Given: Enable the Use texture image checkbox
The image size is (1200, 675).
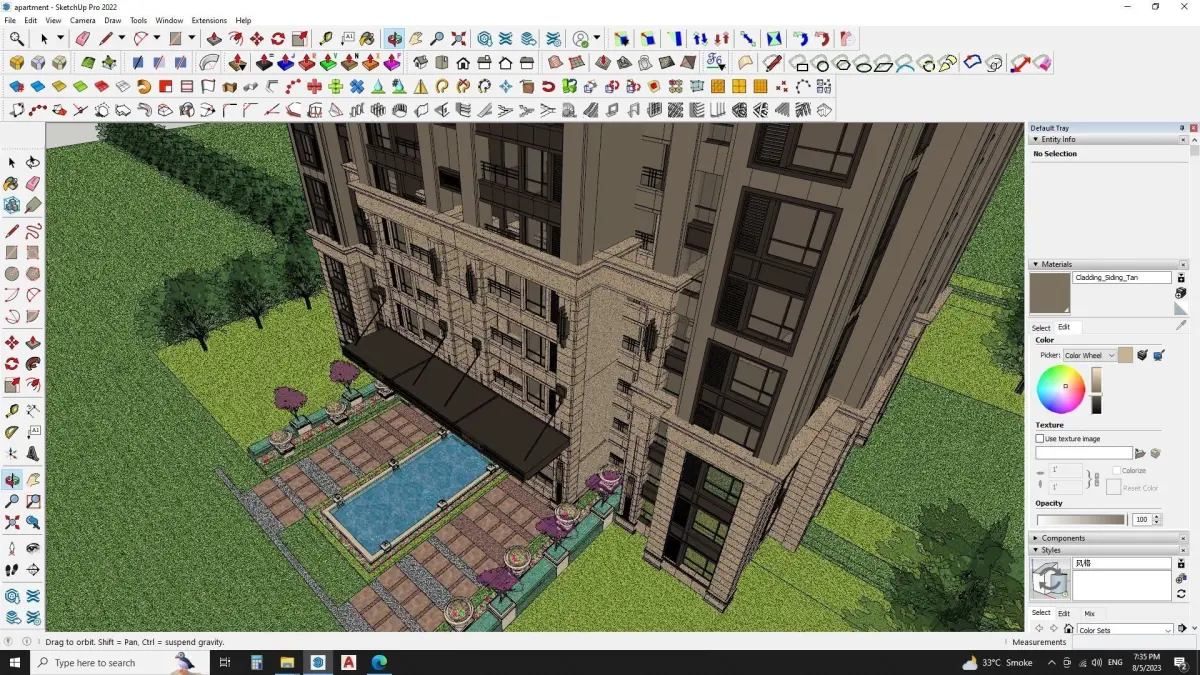Looking at the screenshot, I should point(1040,439).
